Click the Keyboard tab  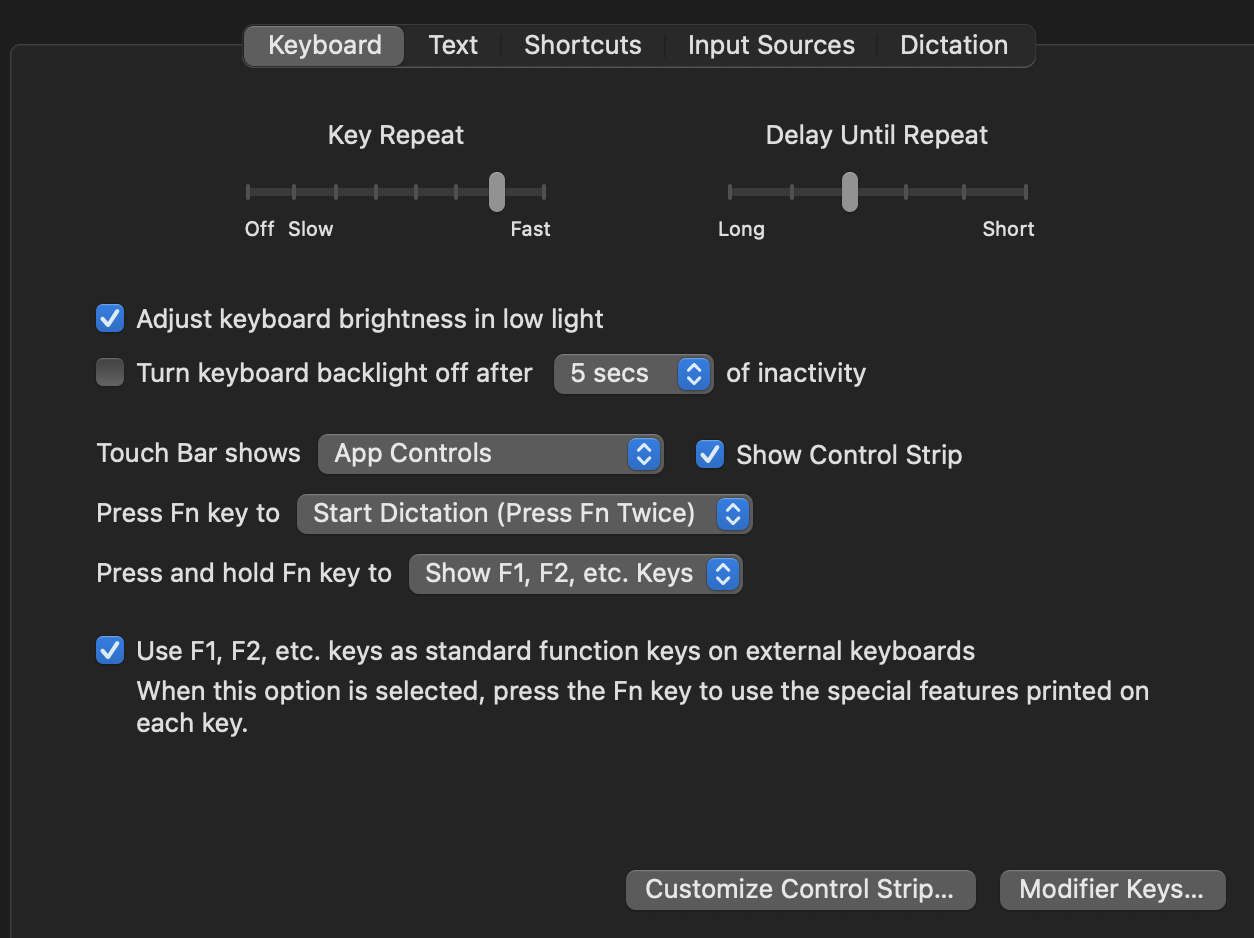324,46
